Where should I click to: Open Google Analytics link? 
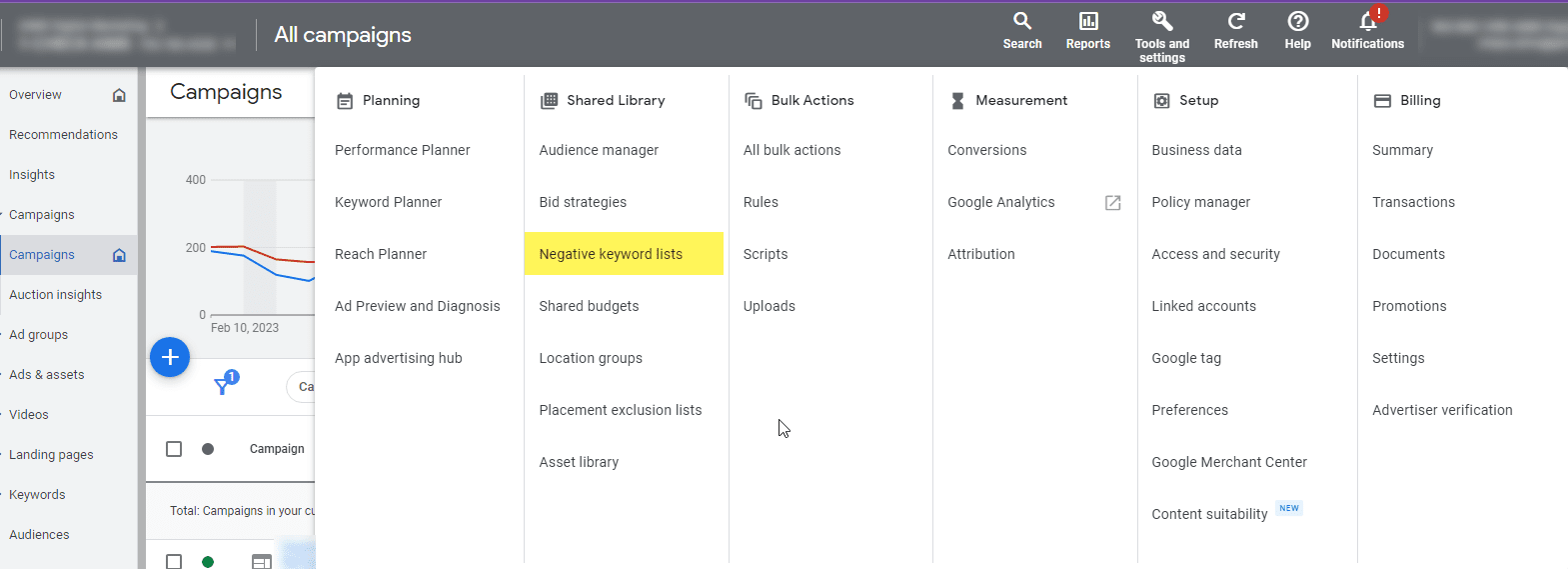tap(1000, 202)
